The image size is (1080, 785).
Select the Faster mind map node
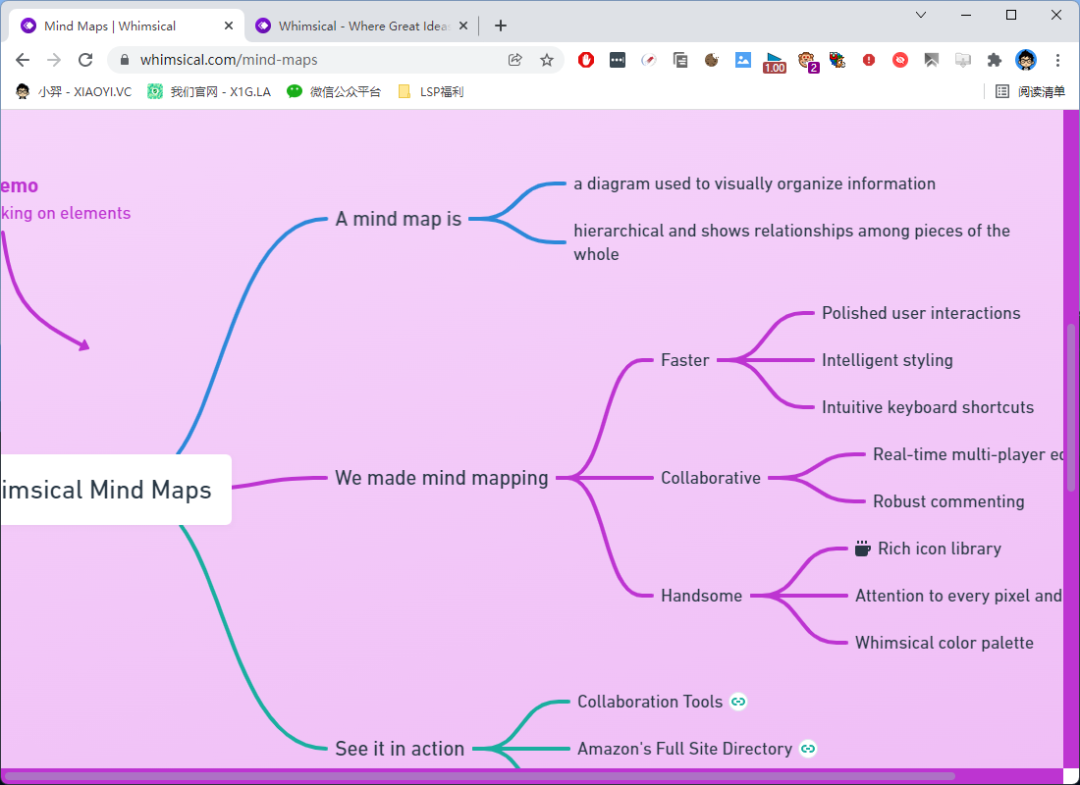pyautogui.click(x=685, y=360)
